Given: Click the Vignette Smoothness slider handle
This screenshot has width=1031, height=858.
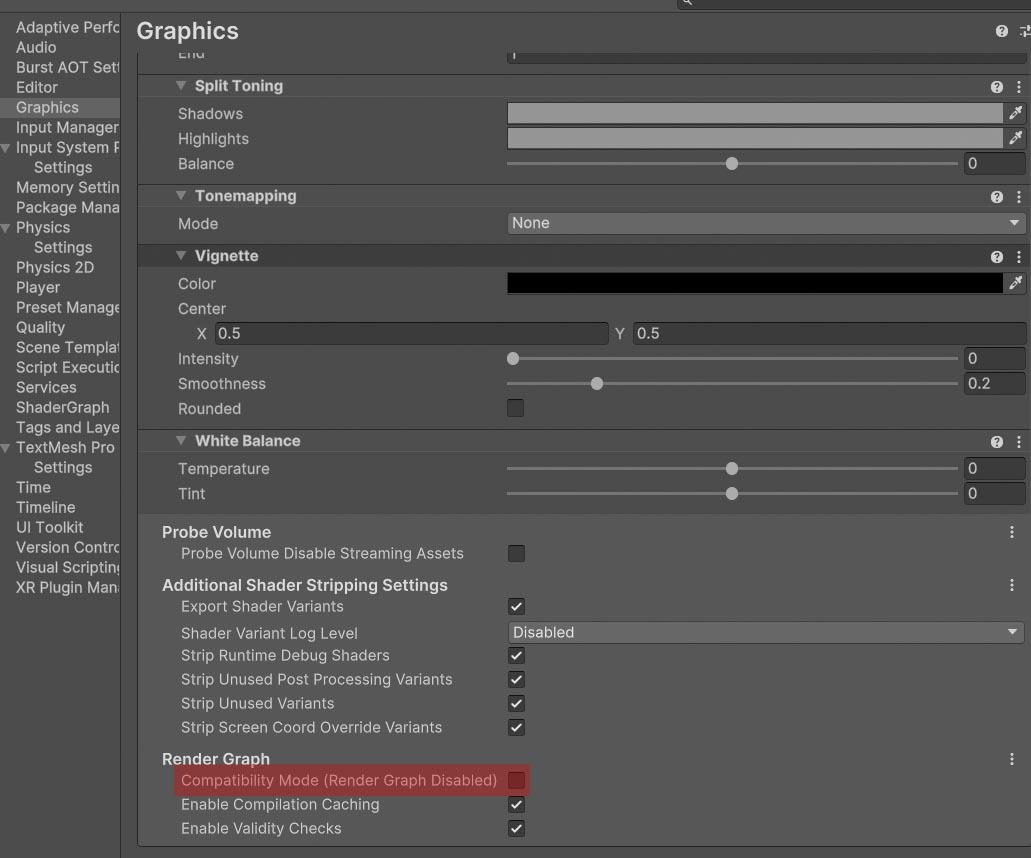Looking at the screenshot, I should tap(597, 384).
